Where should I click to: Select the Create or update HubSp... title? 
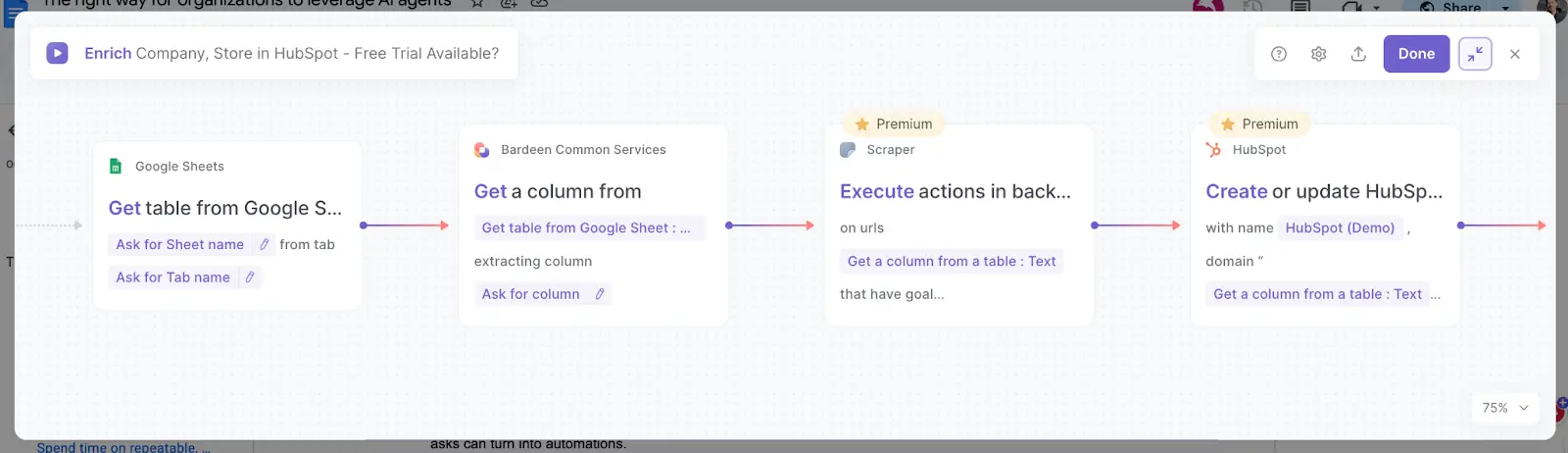(1324, 191)
